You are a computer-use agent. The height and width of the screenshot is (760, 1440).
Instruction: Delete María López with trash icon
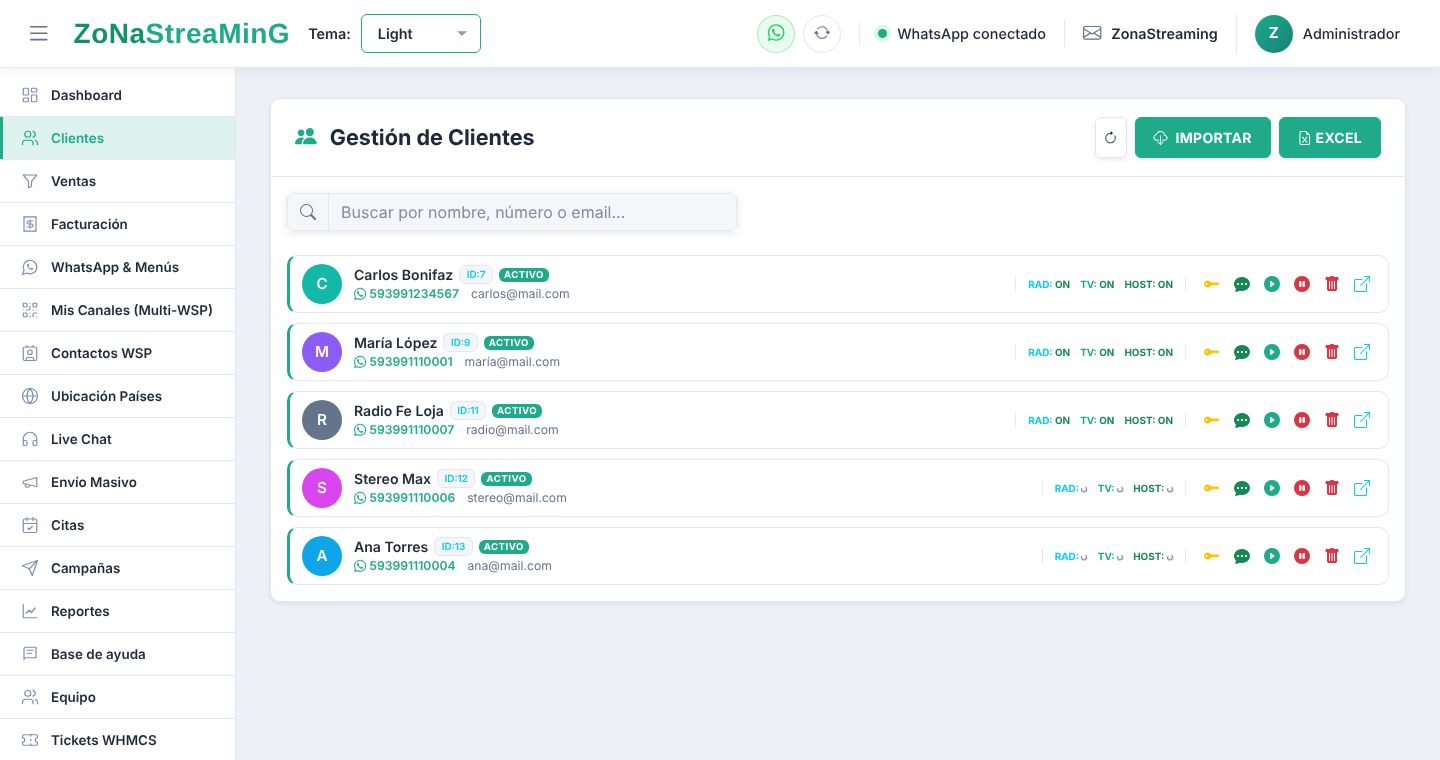[1332, 352]
